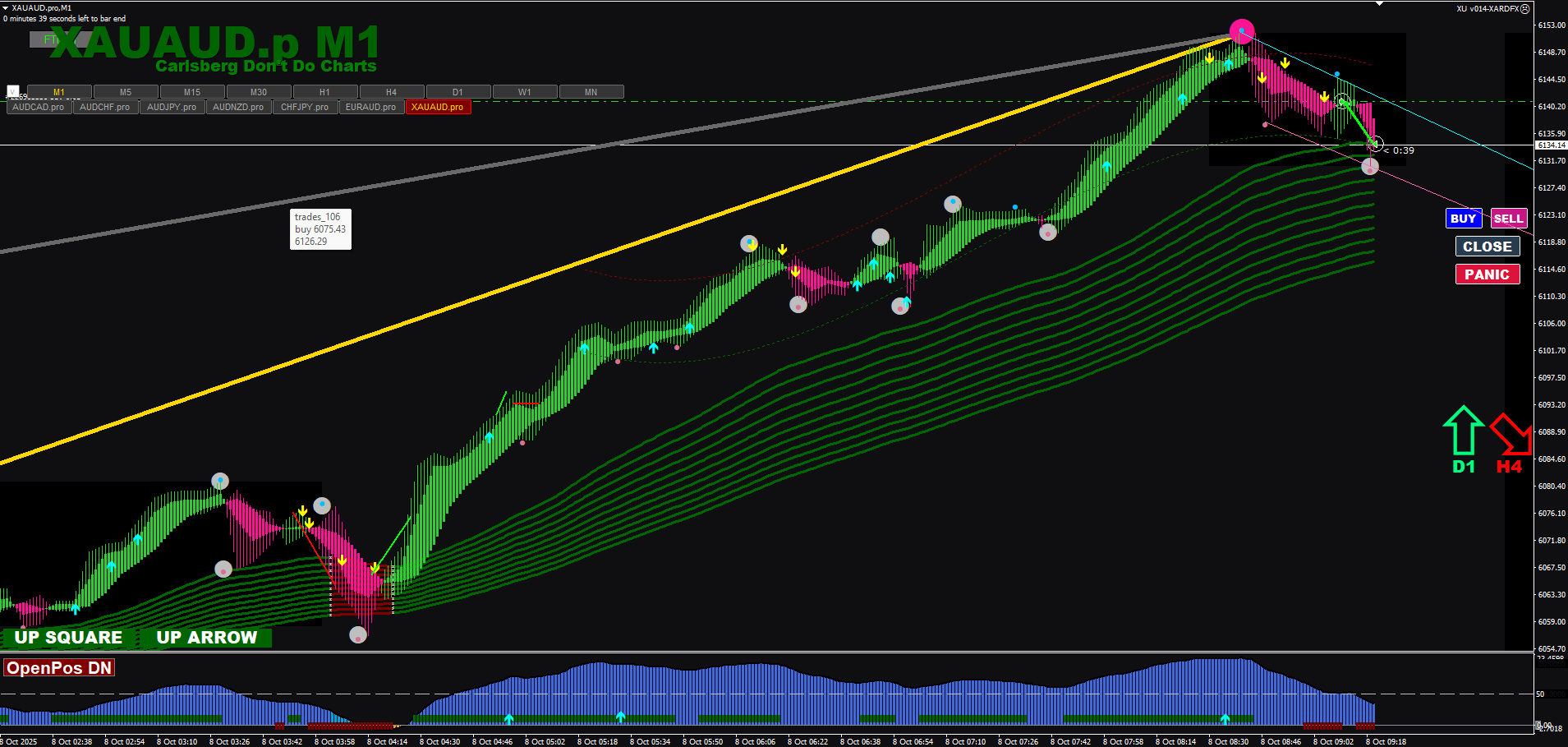Select the AUDJPY.pro symbol button
This screenshot has width=1568, height=747.
click(x=172, y=107)
